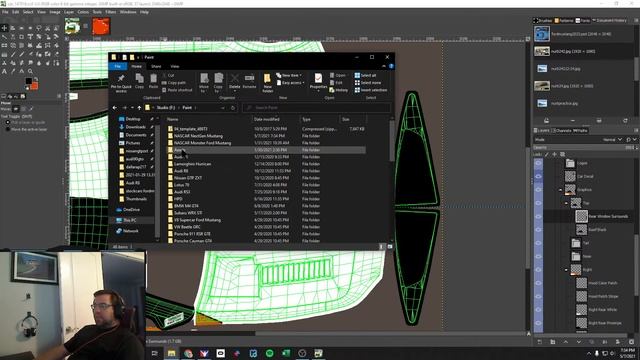Open the Layer menu in GIMP
This screenshot has height=360, width=640.
click(69, 12)
